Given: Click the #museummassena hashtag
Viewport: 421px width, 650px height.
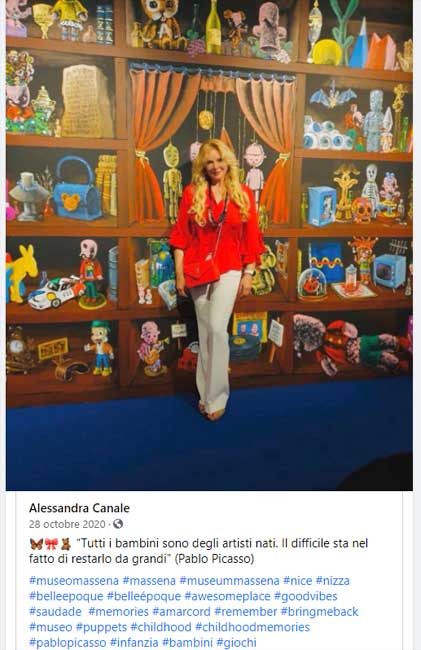Looking at the screenshot, I should point(230,580).
